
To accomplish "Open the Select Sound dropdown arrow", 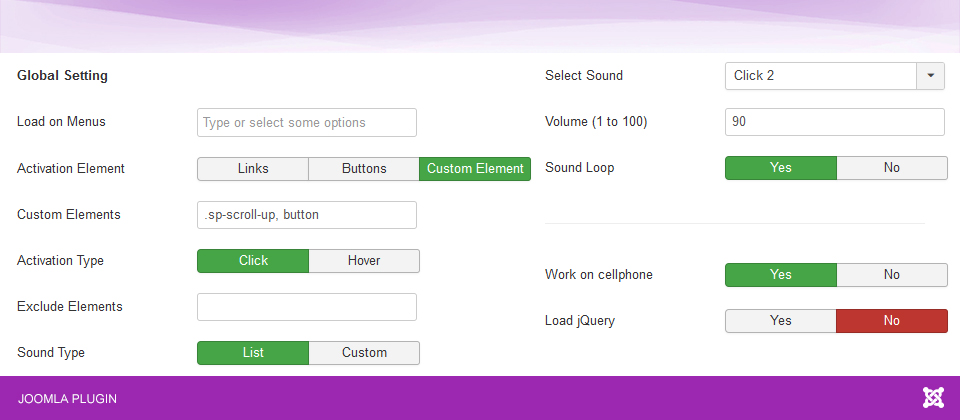I will click(931, 76).
